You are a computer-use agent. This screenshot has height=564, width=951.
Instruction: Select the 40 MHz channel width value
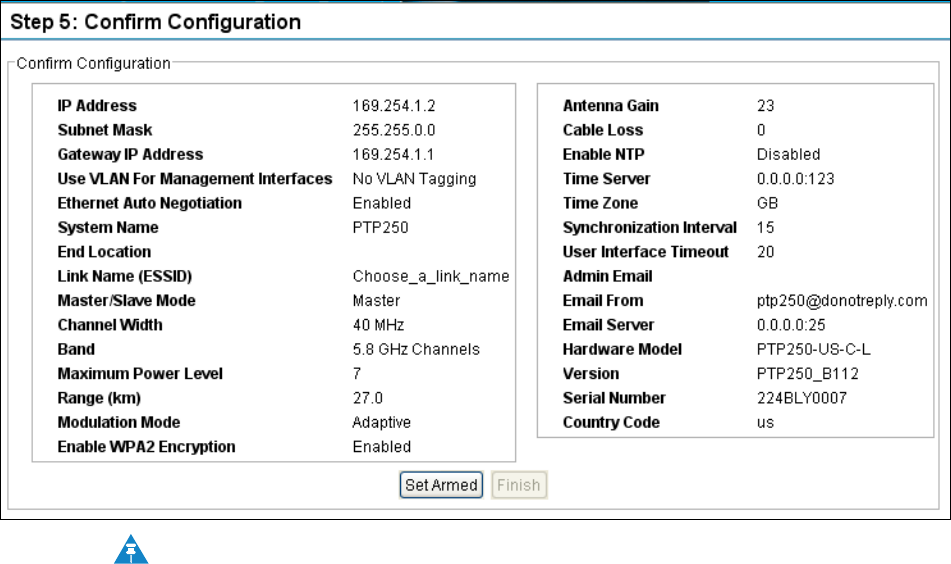tap(378, 325)
